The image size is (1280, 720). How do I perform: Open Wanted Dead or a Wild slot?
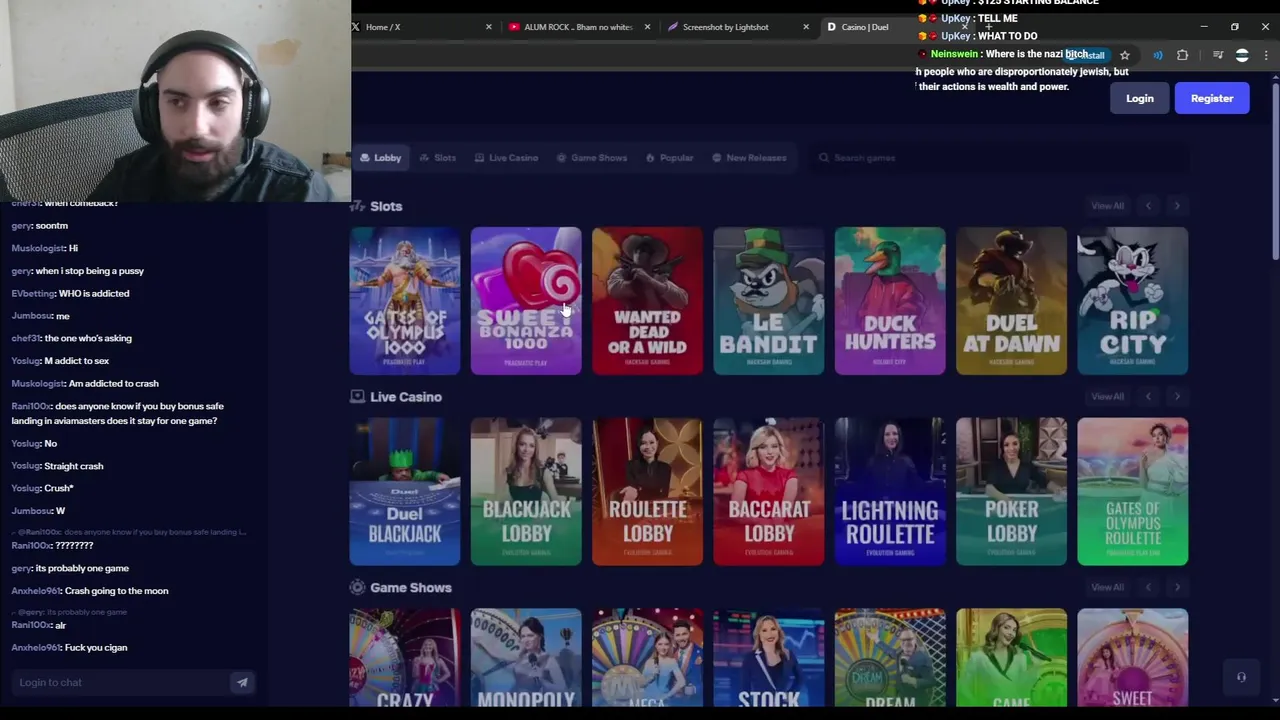coord(647,301)
